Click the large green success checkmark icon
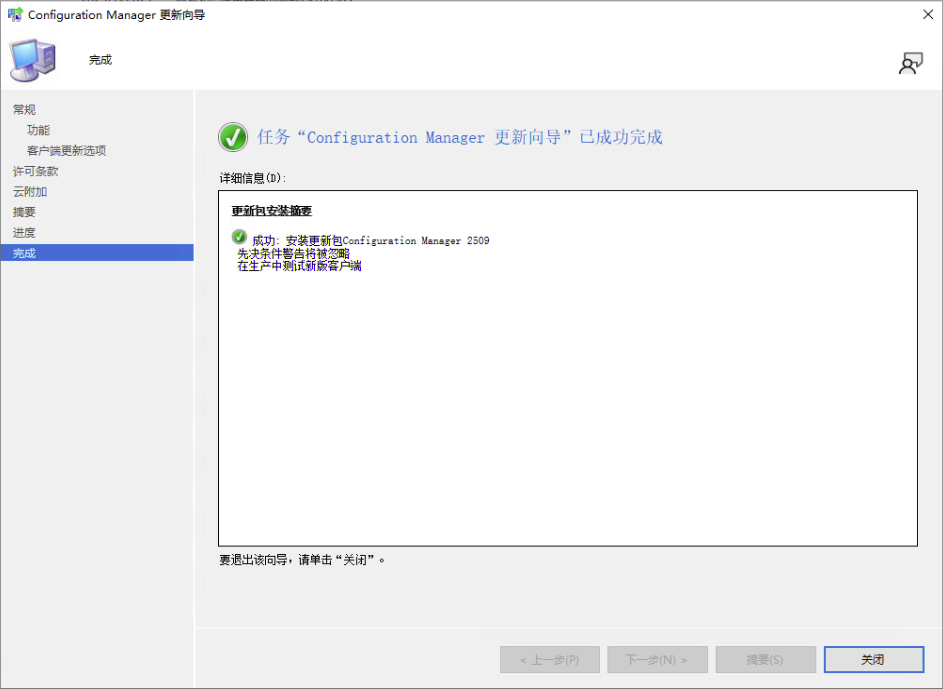This screenshot has height=689, width=943. point(233,137)
